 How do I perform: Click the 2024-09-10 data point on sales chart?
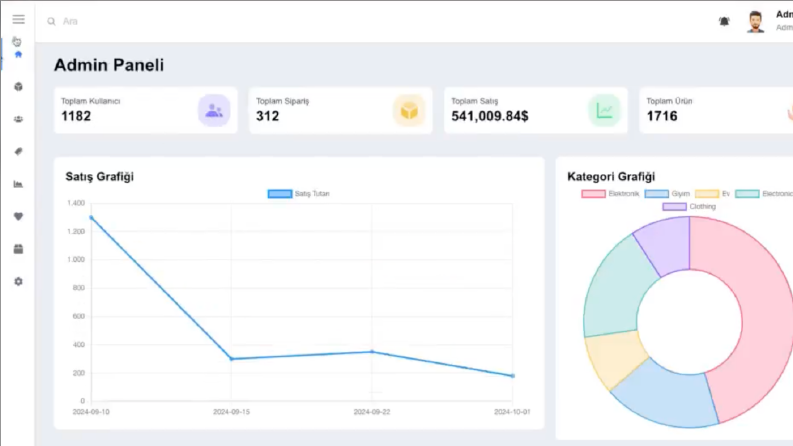91,217
